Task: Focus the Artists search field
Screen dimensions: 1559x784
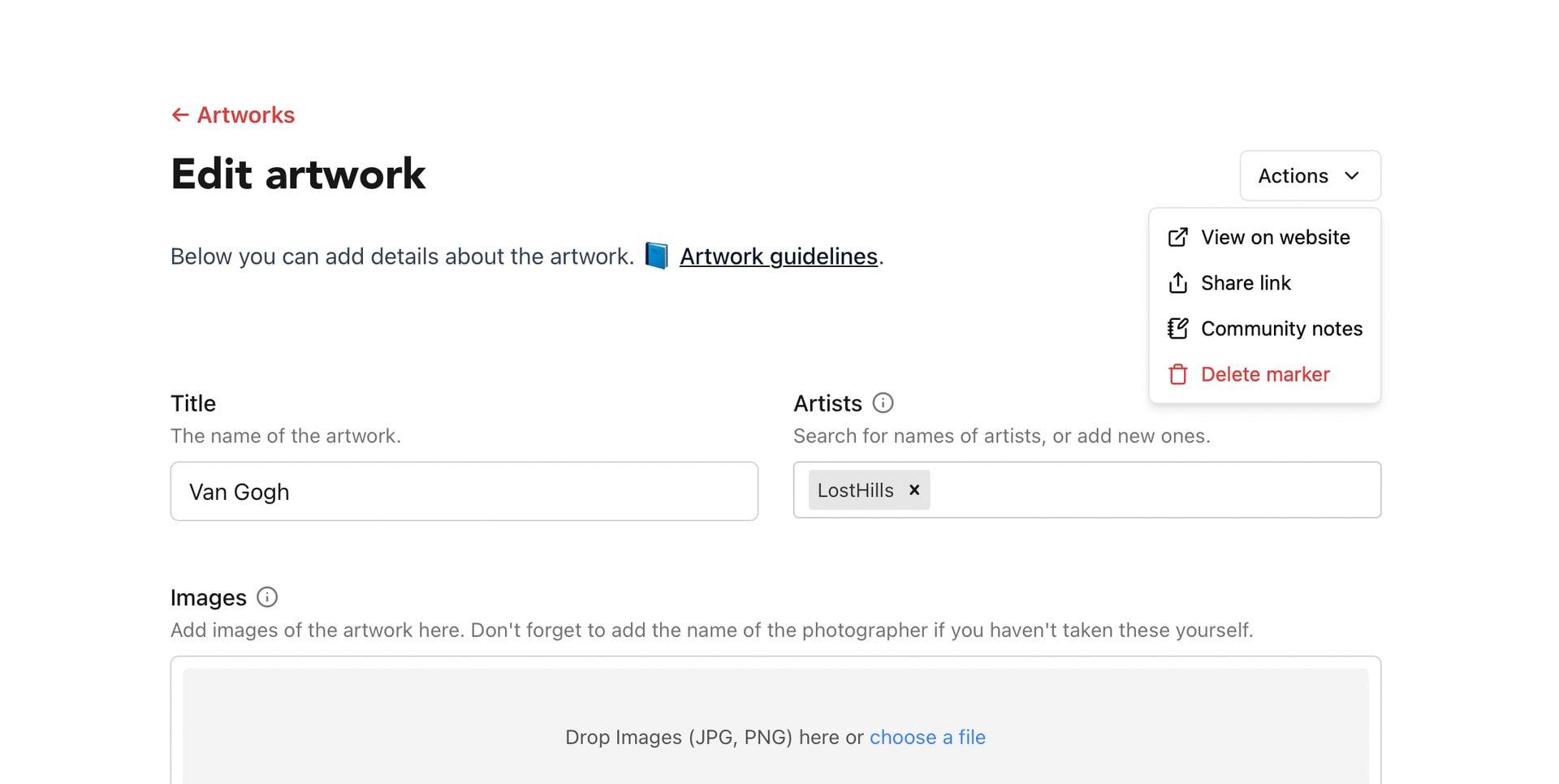Action: pos(1153,490)
